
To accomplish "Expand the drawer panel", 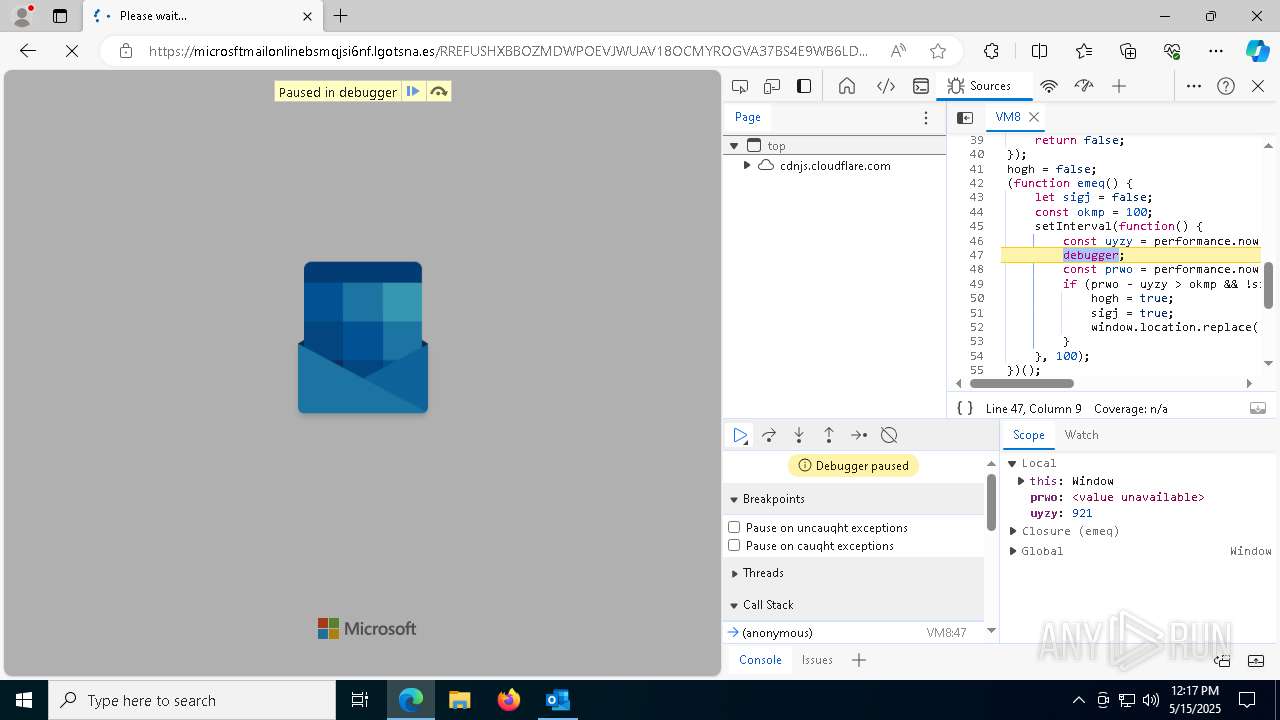I will 1258,661.
